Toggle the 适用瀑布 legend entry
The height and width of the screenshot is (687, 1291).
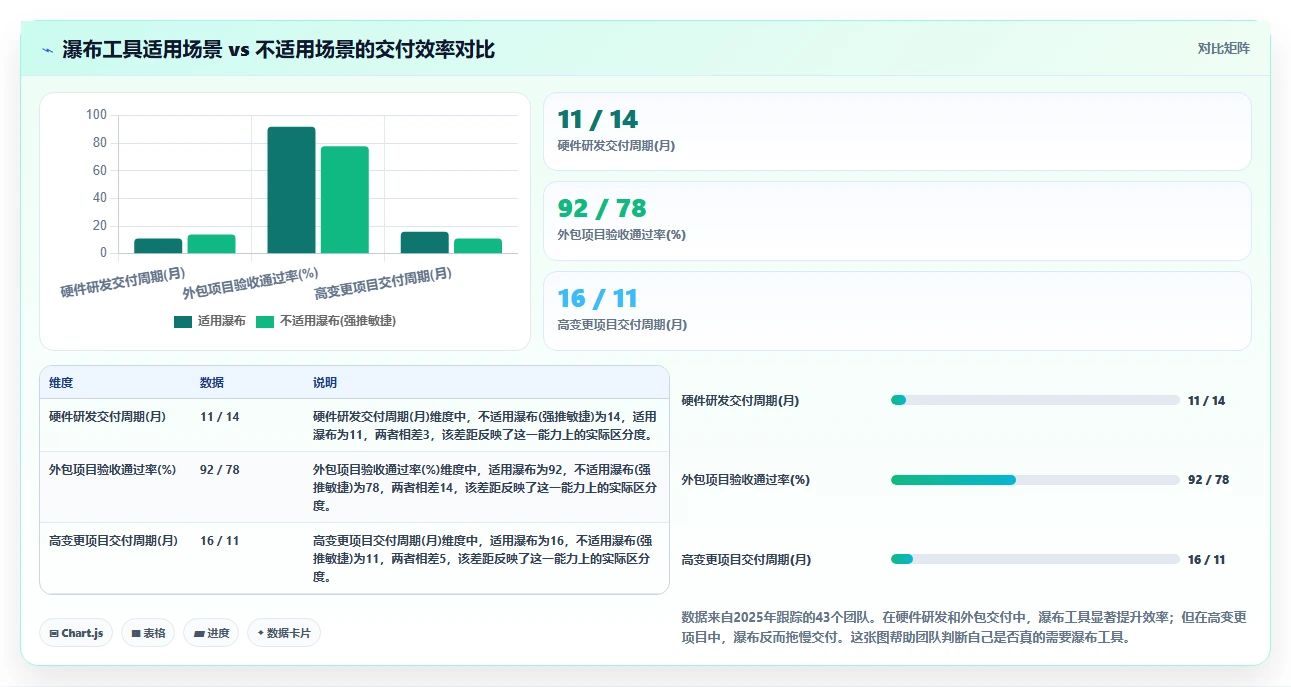[x=209, y=321]
